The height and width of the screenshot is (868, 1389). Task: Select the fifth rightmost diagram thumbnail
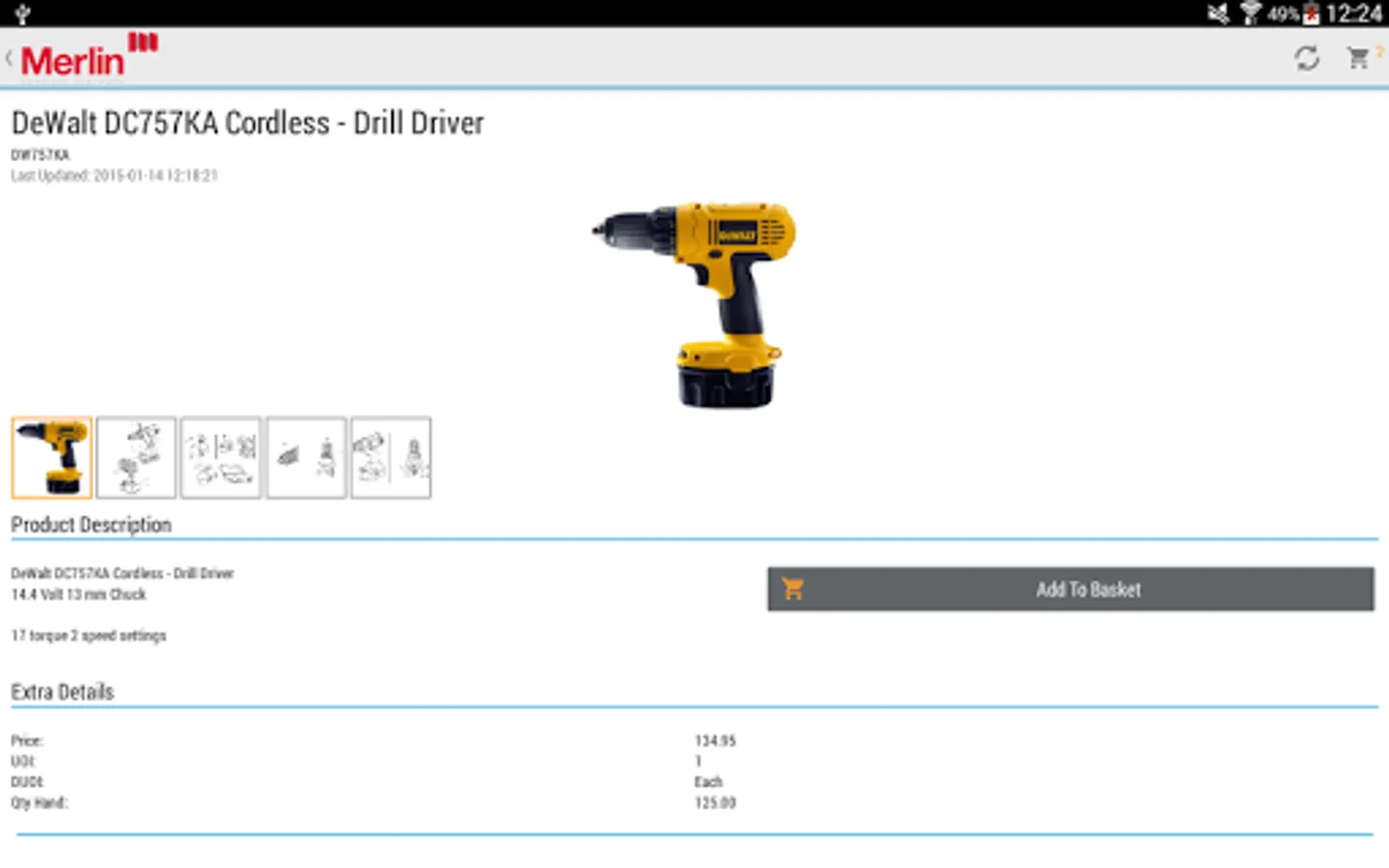[x=391, y=457]
